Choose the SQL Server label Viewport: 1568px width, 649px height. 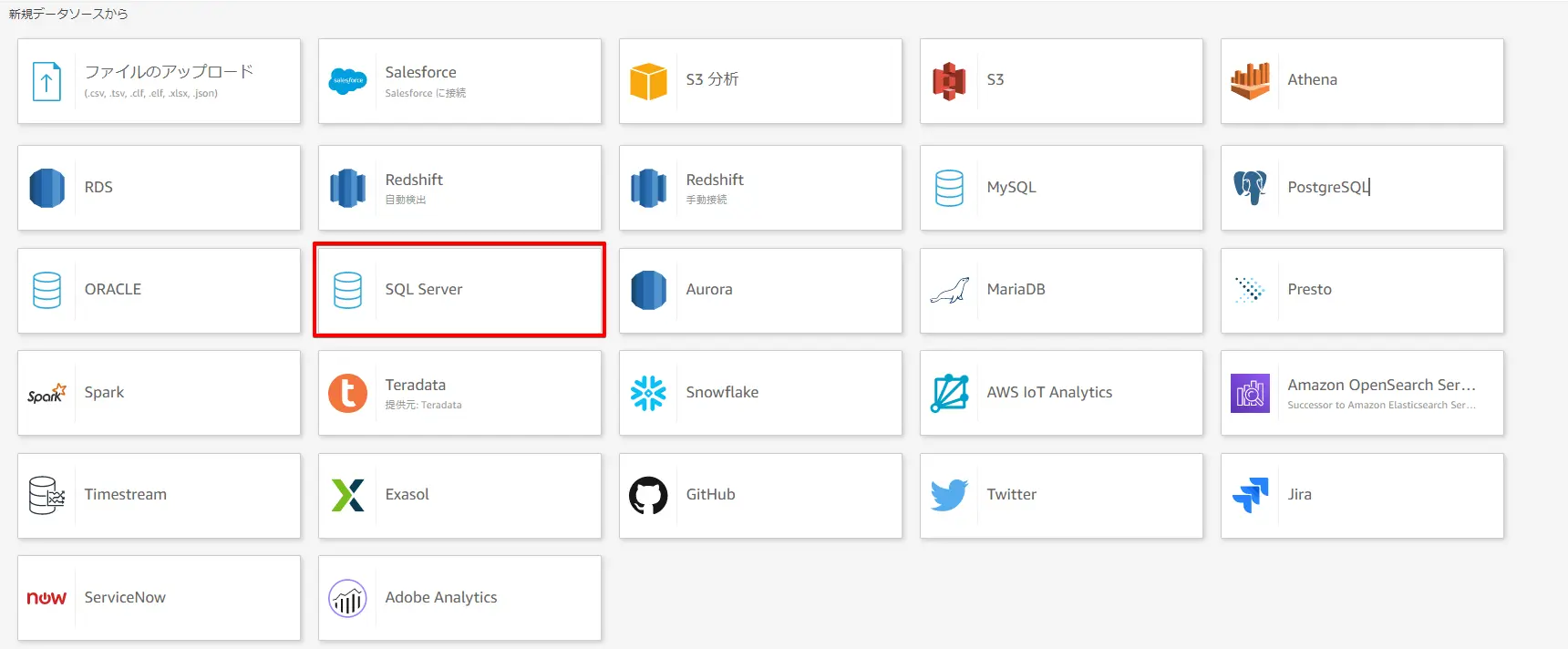[x=424, y=289]
